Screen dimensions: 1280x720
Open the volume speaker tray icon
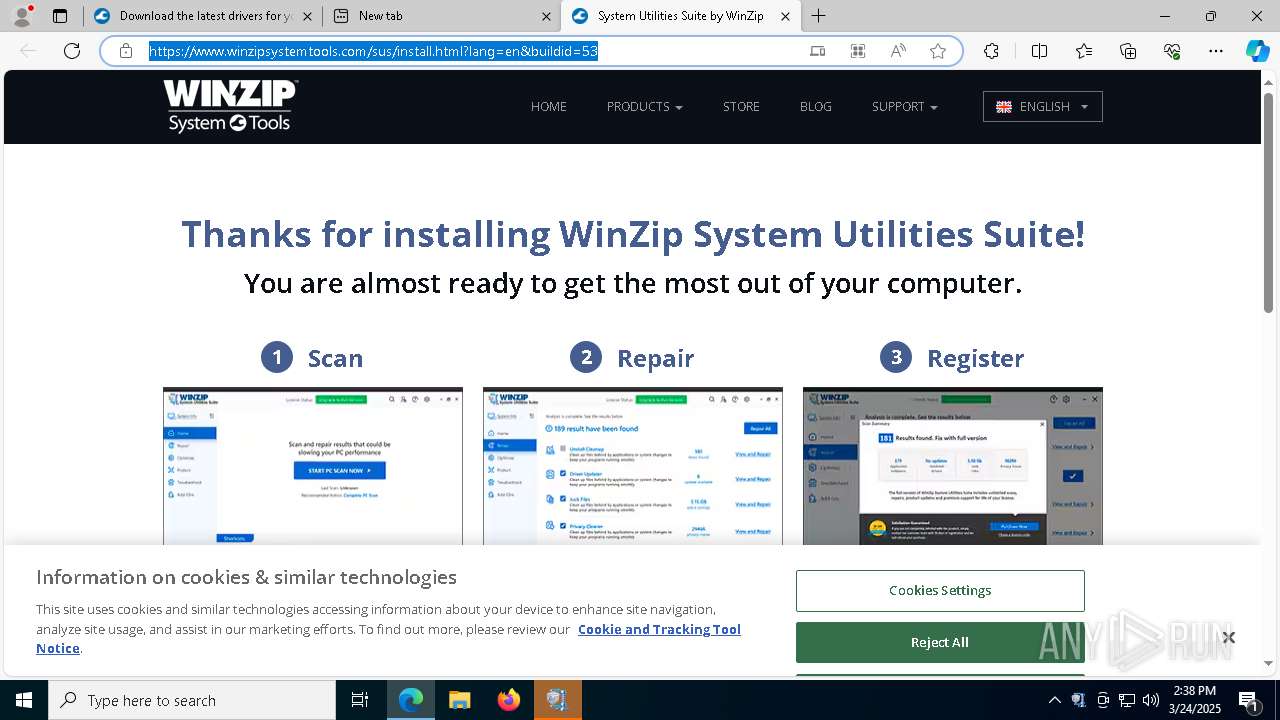[1151, 700]
